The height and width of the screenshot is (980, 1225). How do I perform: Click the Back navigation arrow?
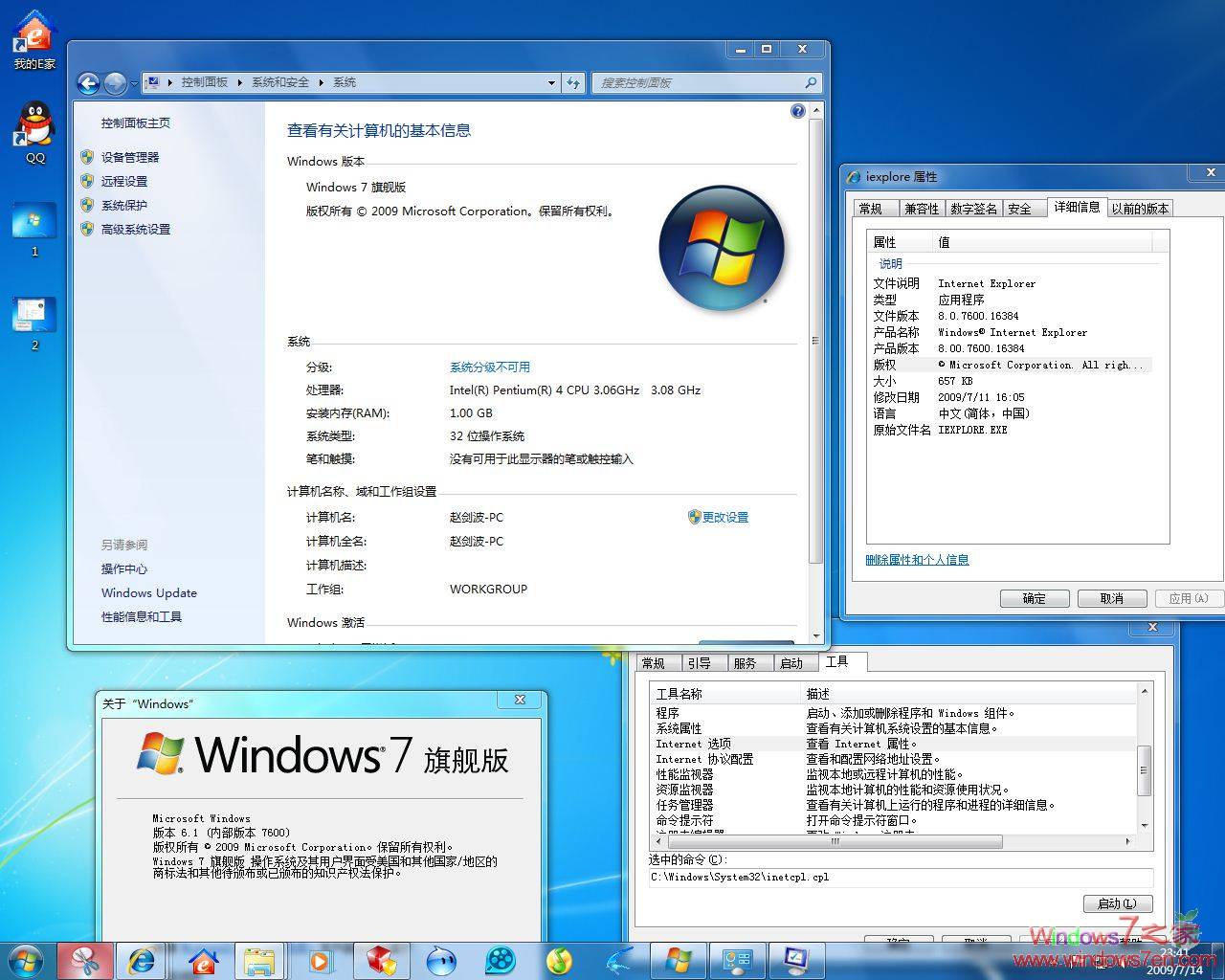click(x=89, y=83)
